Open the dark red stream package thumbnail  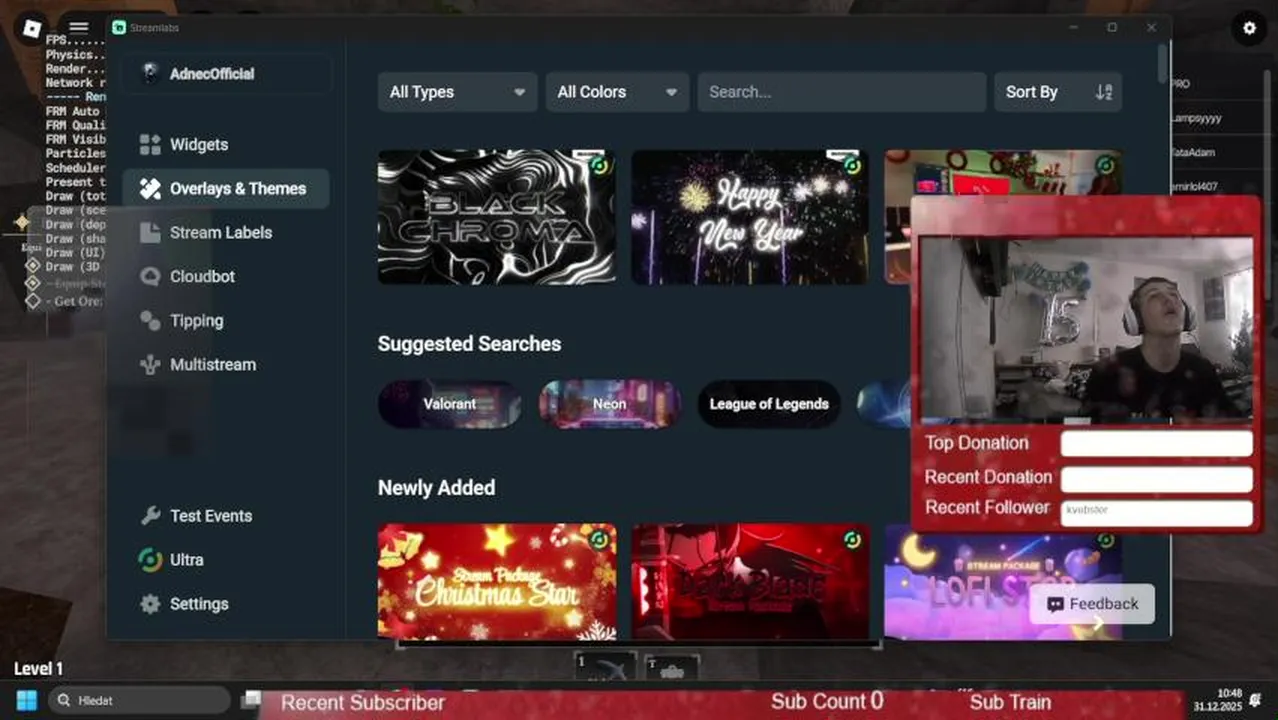(x=750, y=582)
